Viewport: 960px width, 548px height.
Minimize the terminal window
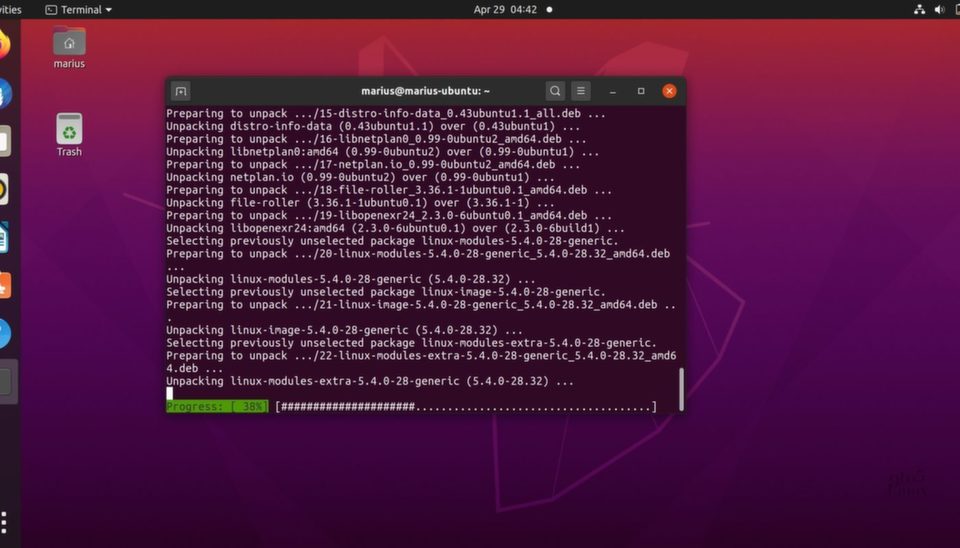612,91
